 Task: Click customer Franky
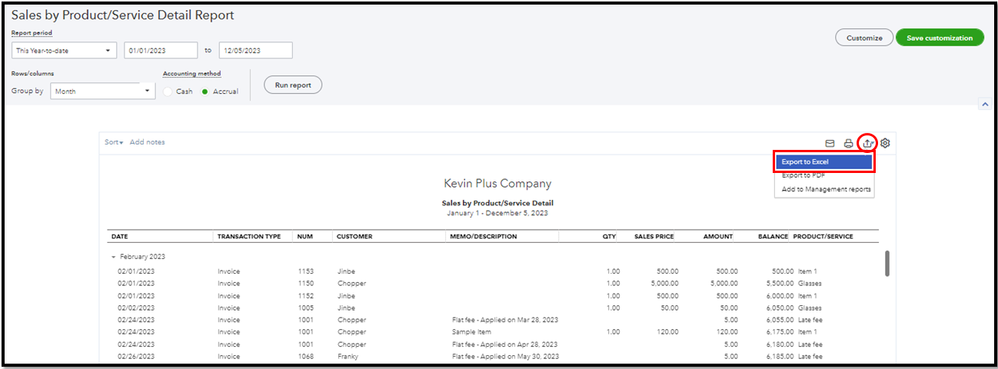pos(347,356)
